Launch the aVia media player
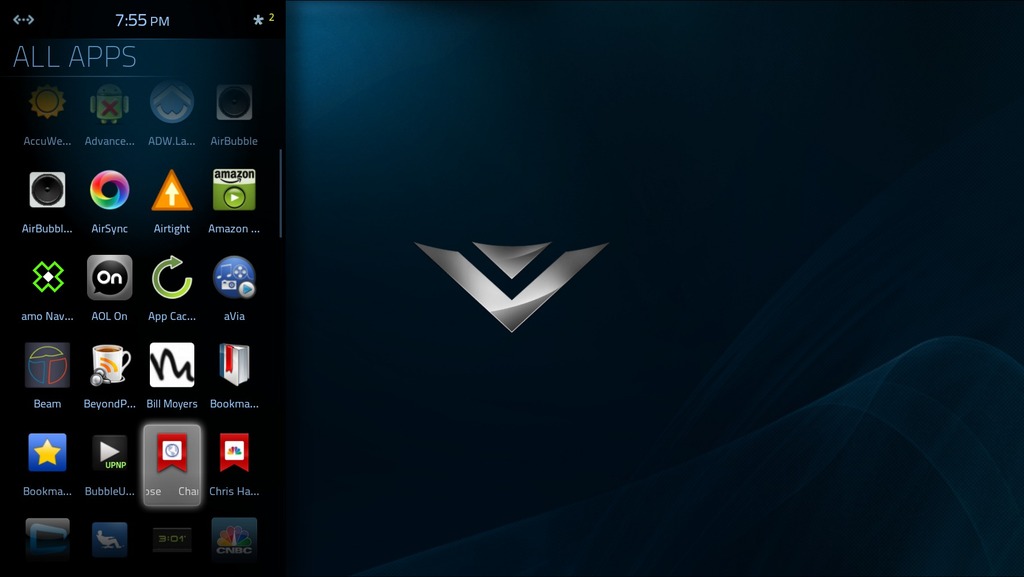The width and height of the screenshot is (1024, 577). (x=234, y=278)
